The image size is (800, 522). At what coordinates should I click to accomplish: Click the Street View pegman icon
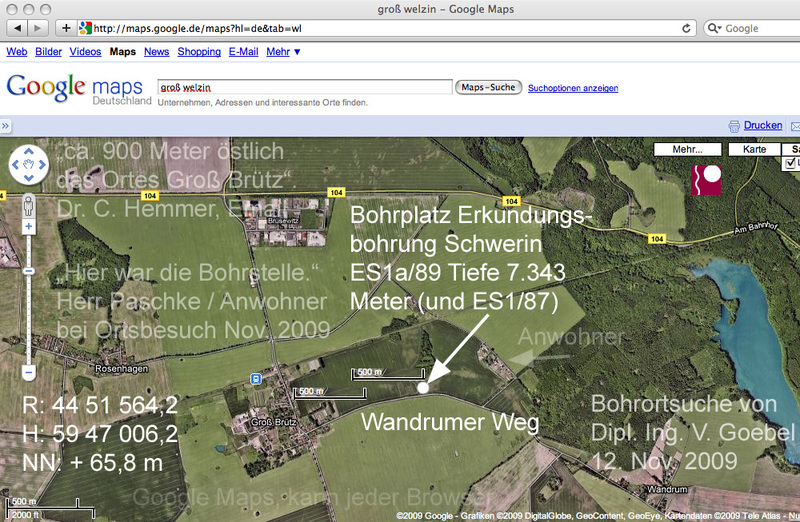(28, 207)
